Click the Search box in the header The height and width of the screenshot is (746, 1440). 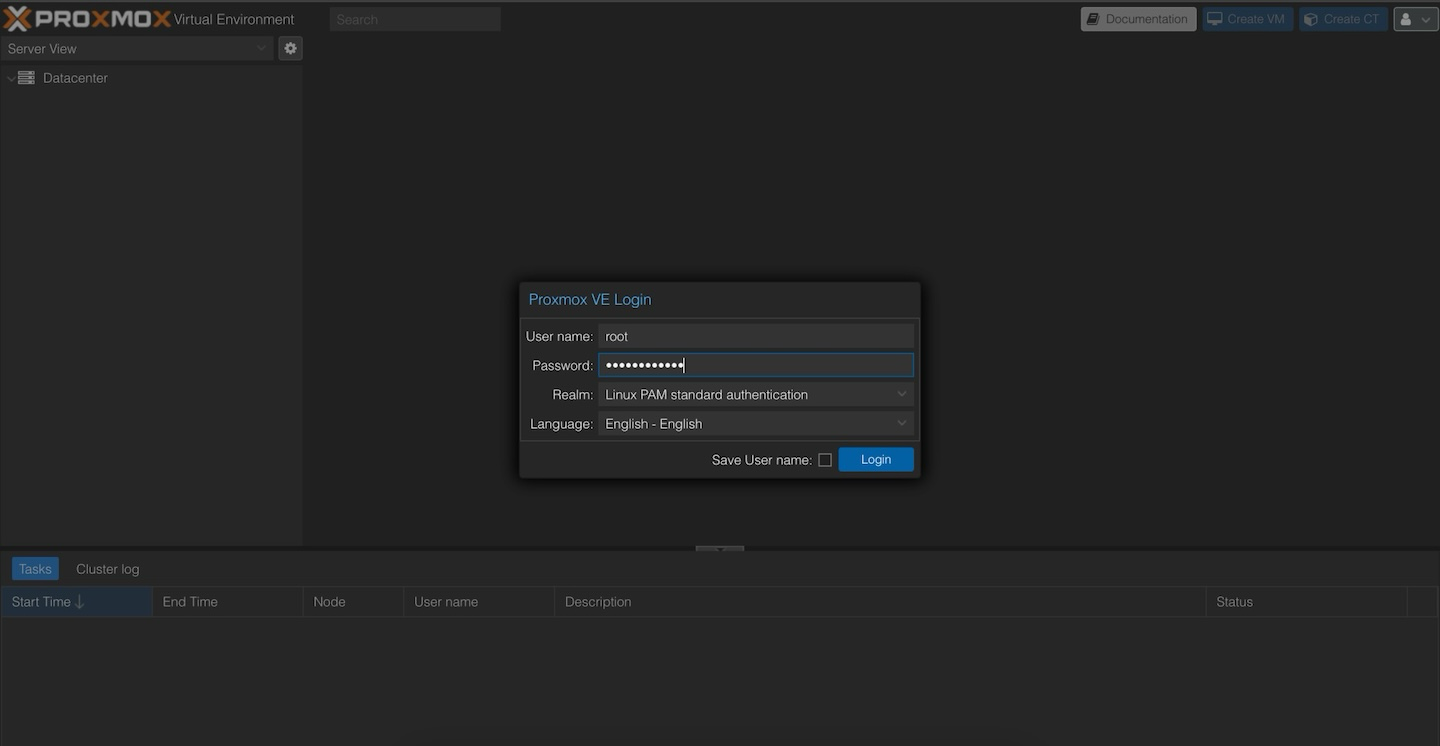[x=415, y=18]
